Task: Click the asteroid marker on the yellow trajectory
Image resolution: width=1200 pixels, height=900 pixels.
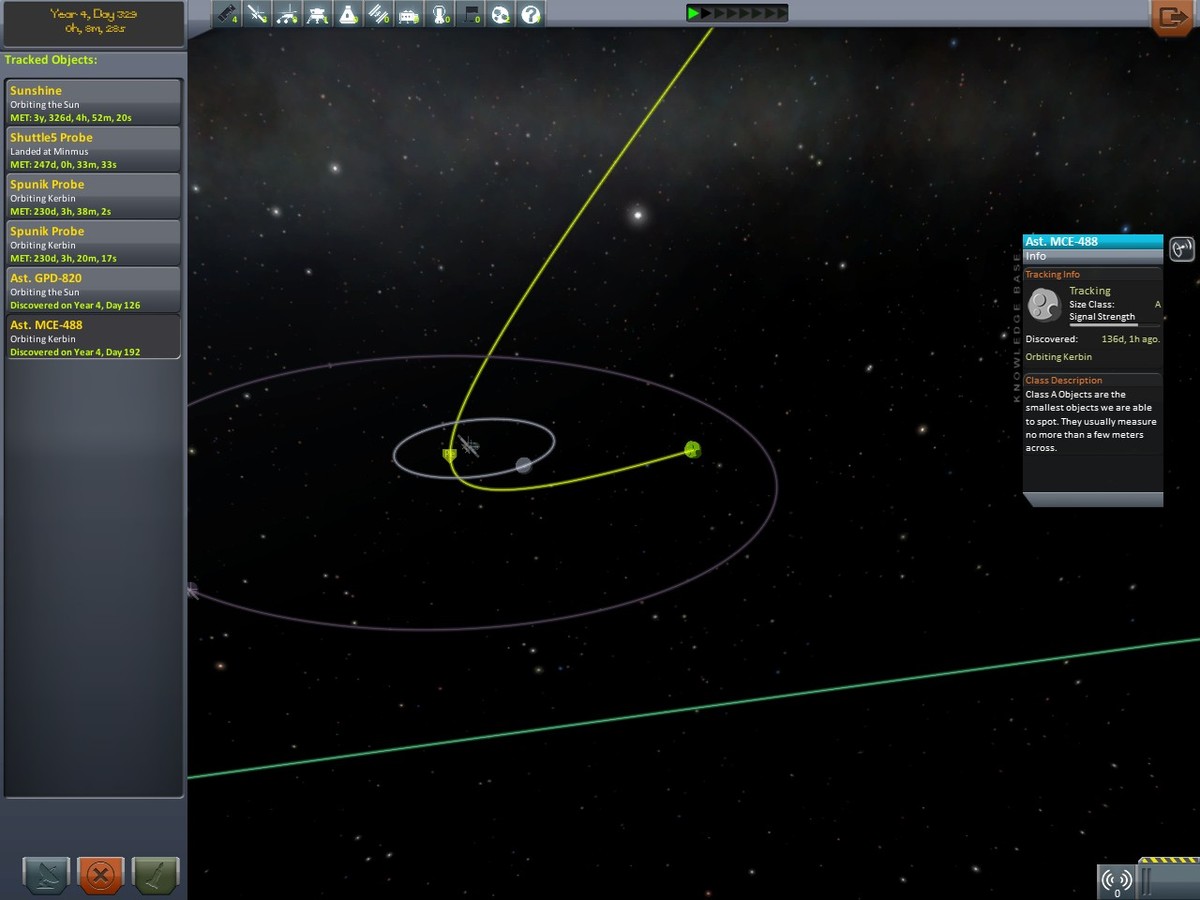Action: [x=692, y=450]
